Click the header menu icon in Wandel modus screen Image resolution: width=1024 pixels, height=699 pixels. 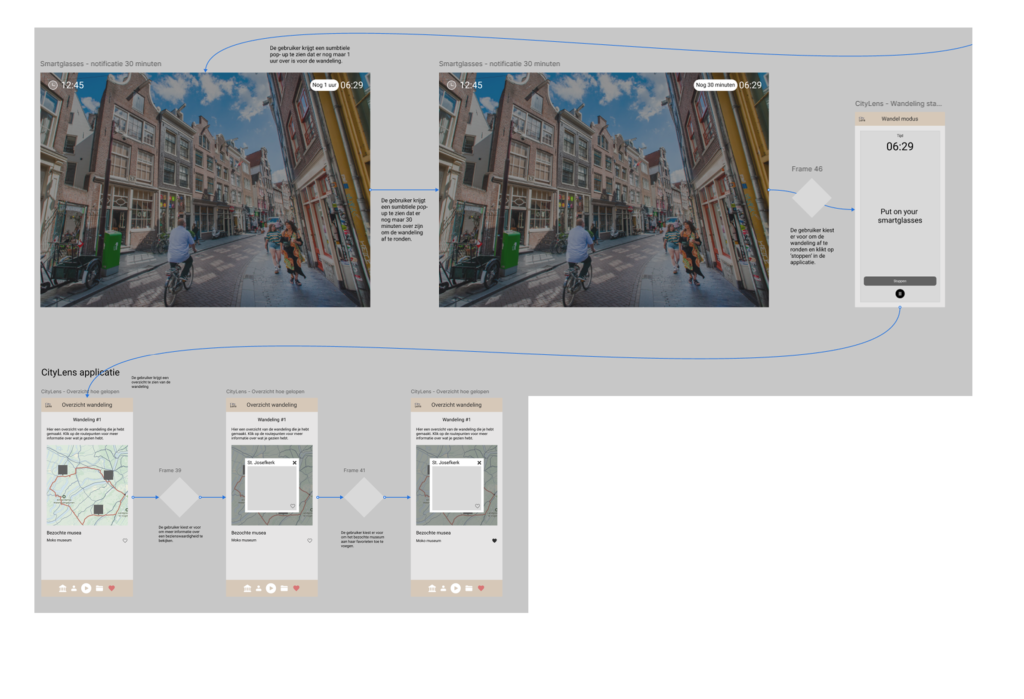point(862,119)
